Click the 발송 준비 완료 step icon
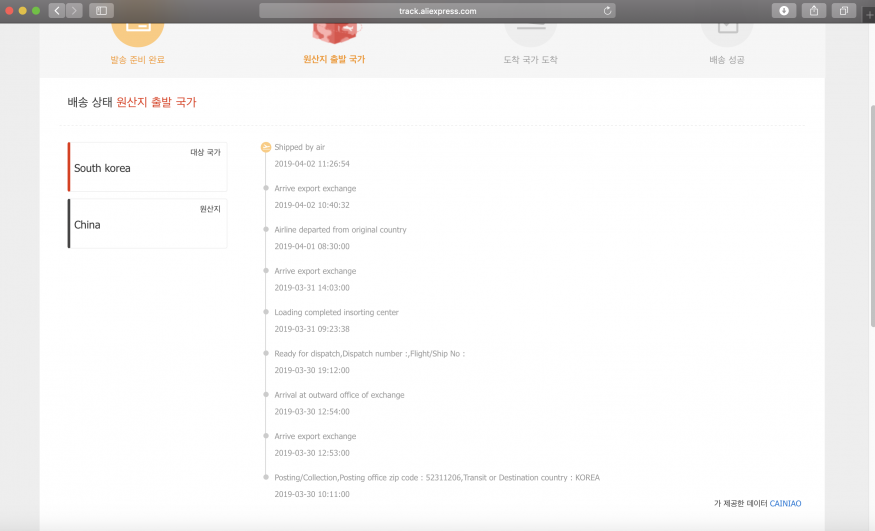 (137, 33)
